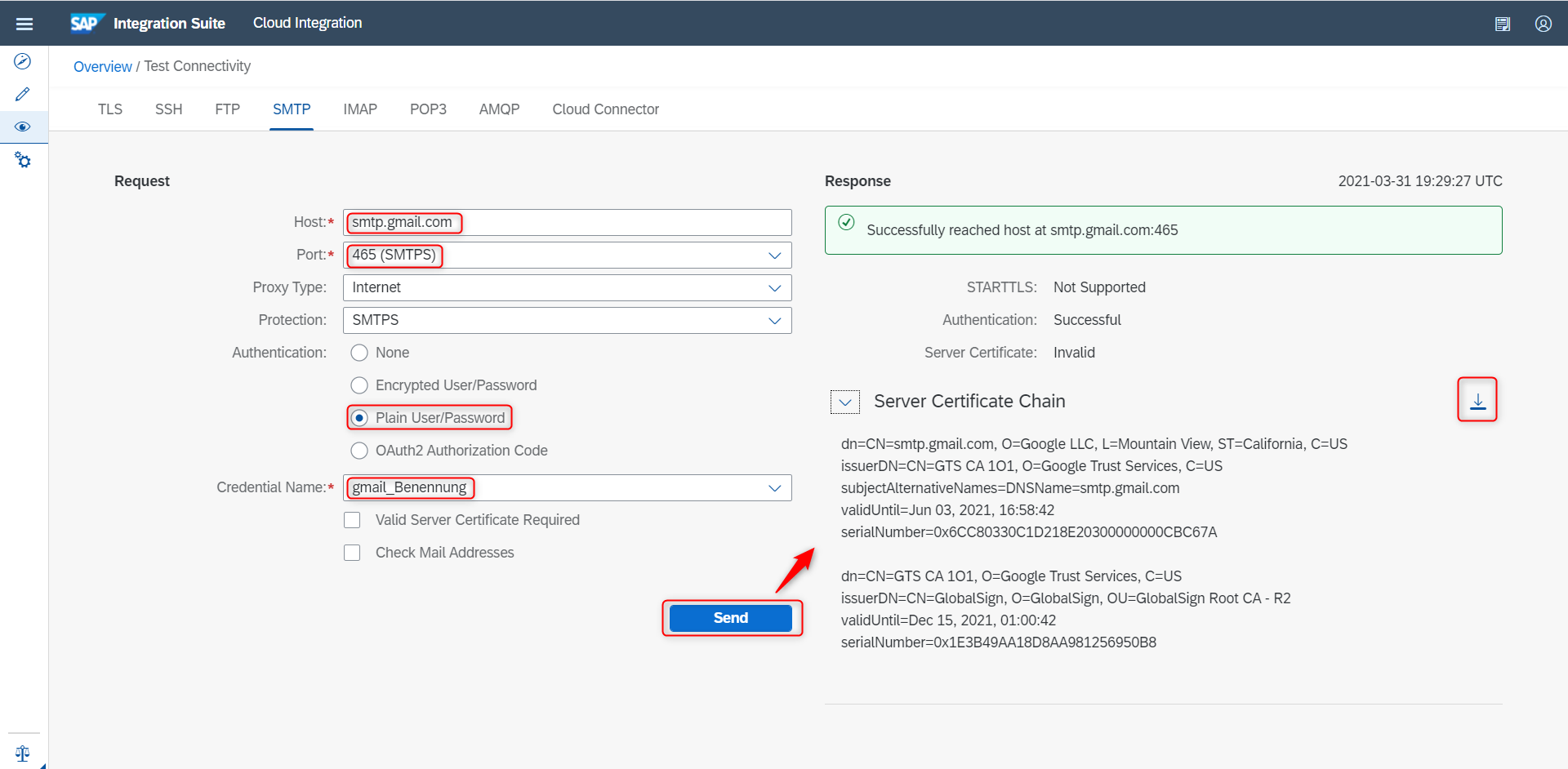Switch to the IMAP tab
The image size is (1568, 769).
tap(360, 109)
